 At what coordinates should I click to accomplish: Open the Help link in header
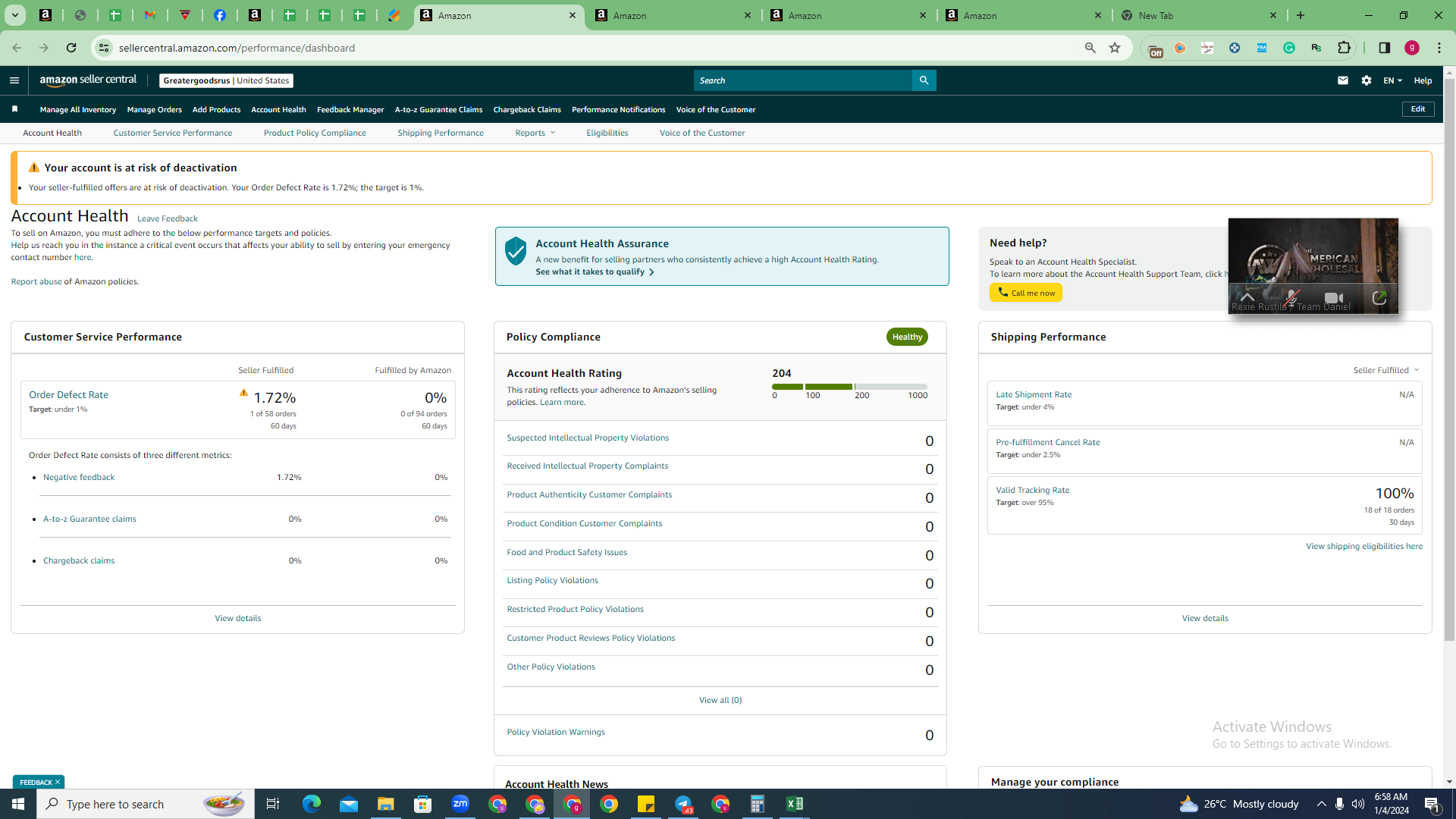1423,80
